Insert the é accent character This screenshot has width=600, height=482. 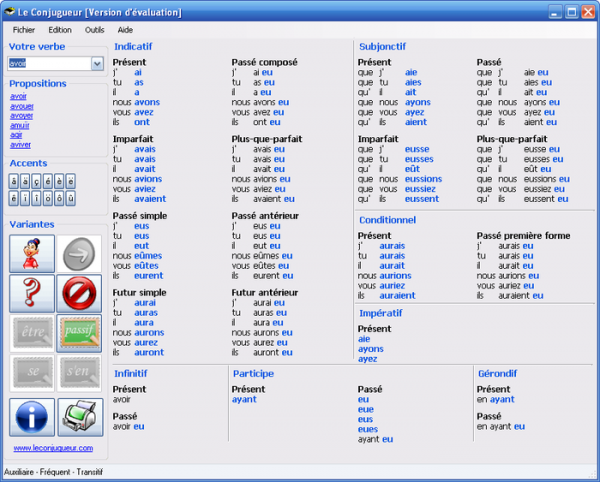(x=47, y=181)
